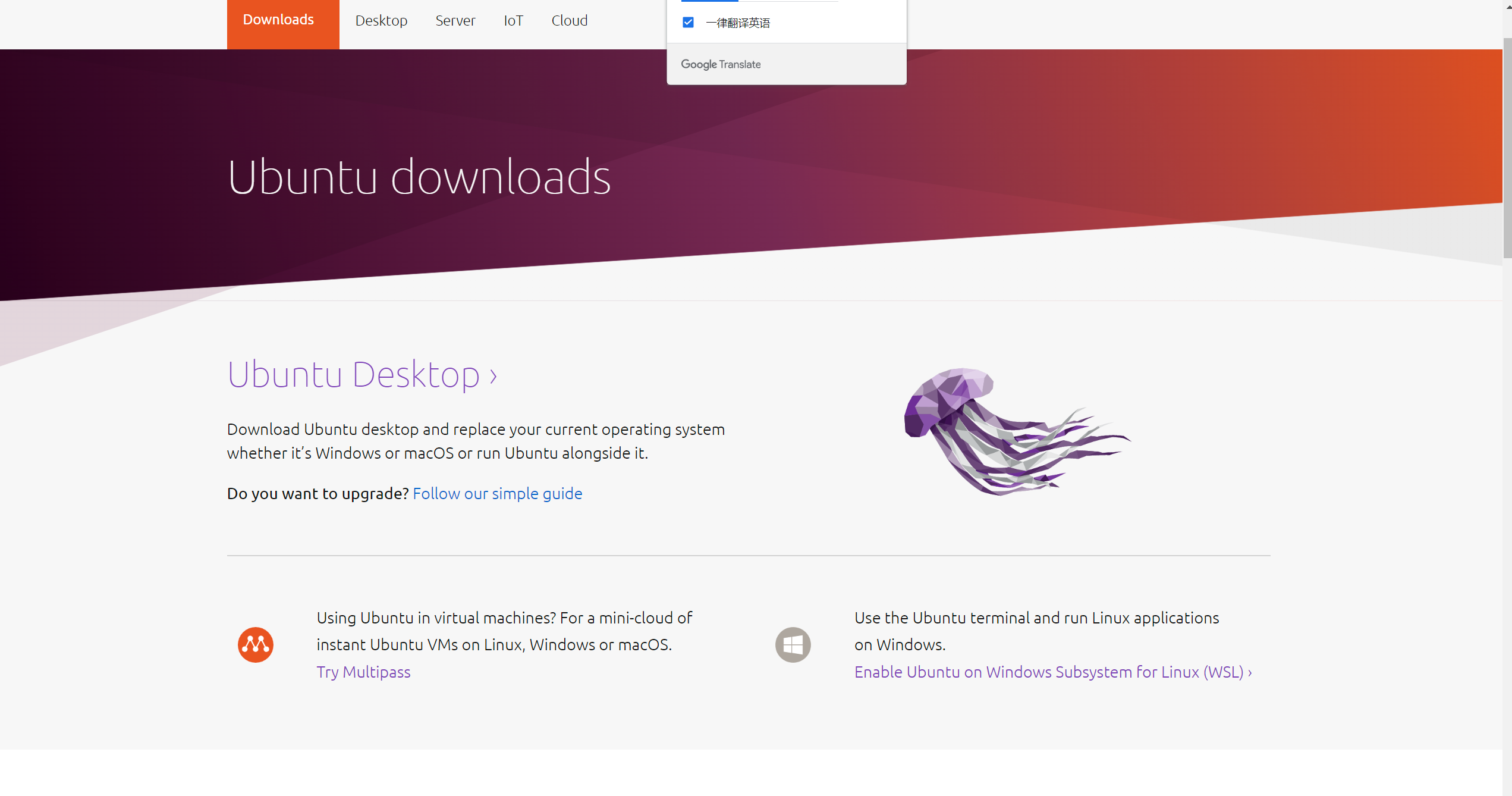Go to the Server navigation item
This screenshot has height=796, width=1512.
click(x=455, y=21)
